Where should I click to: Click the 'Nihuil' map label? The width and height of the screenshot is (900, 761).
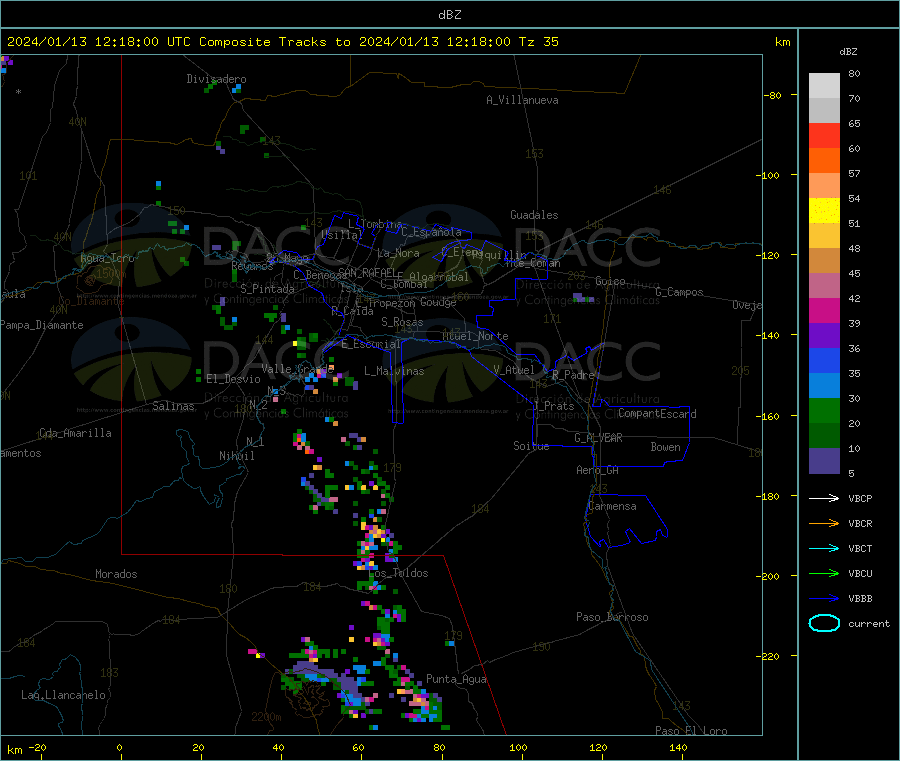tap(237, 456)
